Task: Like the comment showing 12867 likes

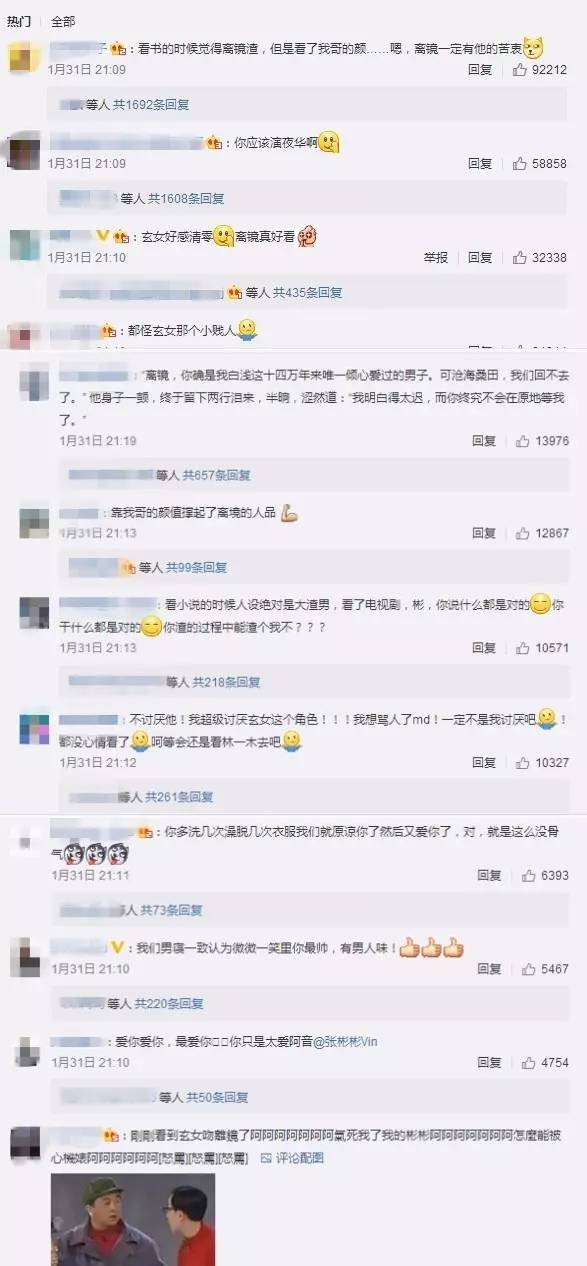Action: pyautogui.click(x=523, y=534)
